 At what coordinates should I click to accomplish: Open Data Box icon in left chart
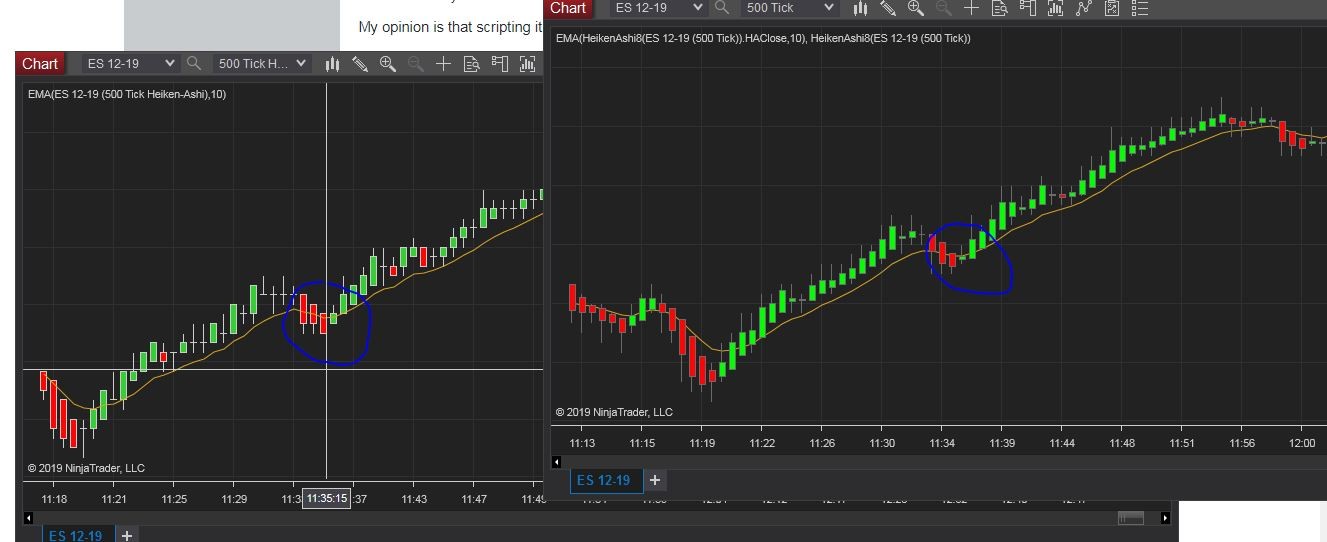coord(472,64)
